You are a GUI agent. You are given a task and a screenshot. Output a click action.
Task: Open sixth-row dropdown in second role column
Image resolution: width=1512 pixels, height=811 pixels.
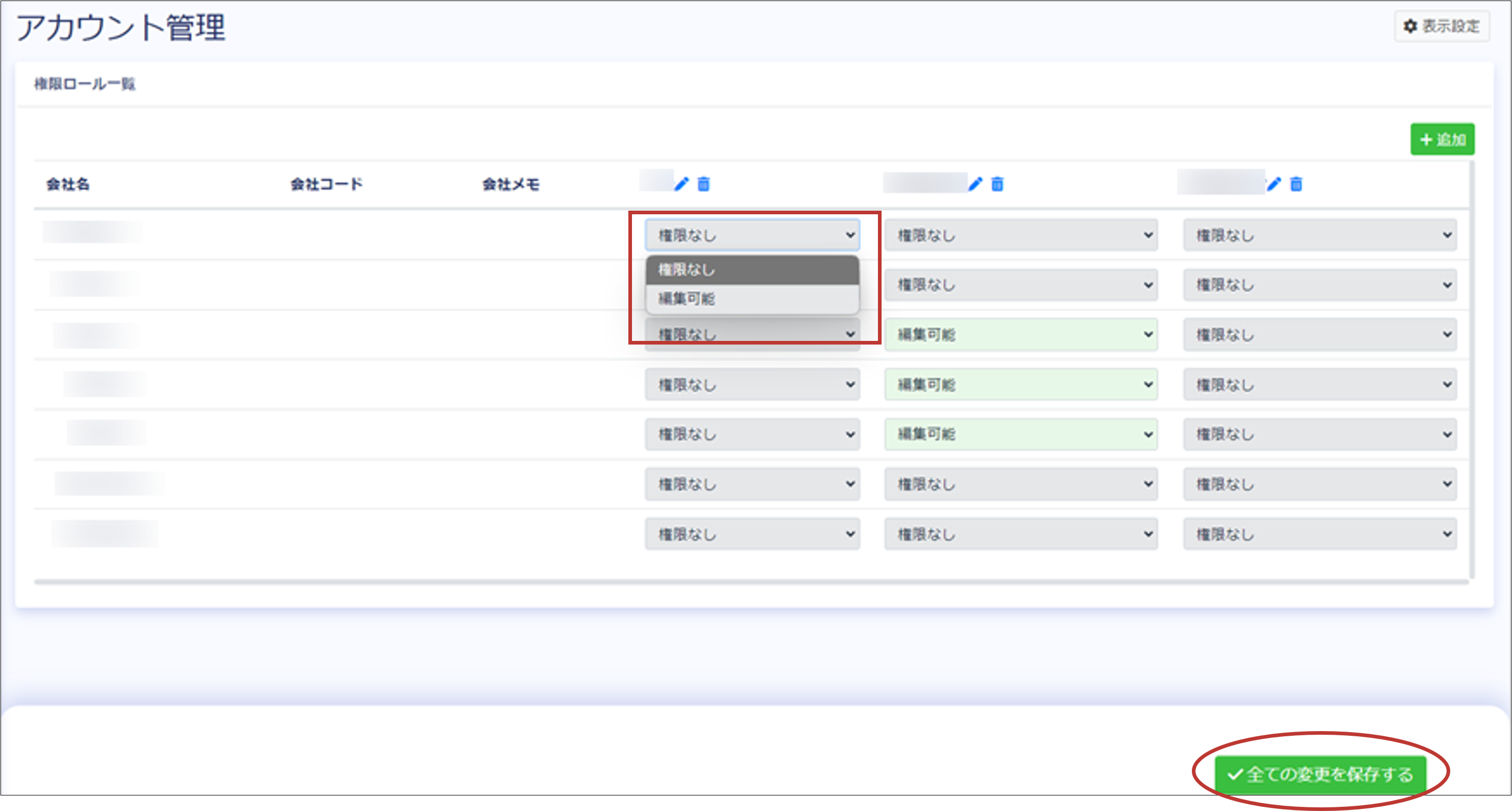click(1021, 484)
